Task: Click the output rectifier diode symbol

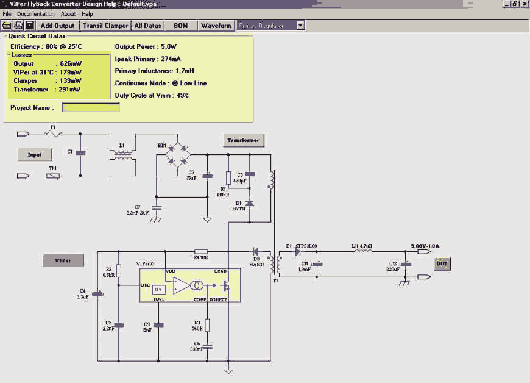Action: [x=297, y=251]
